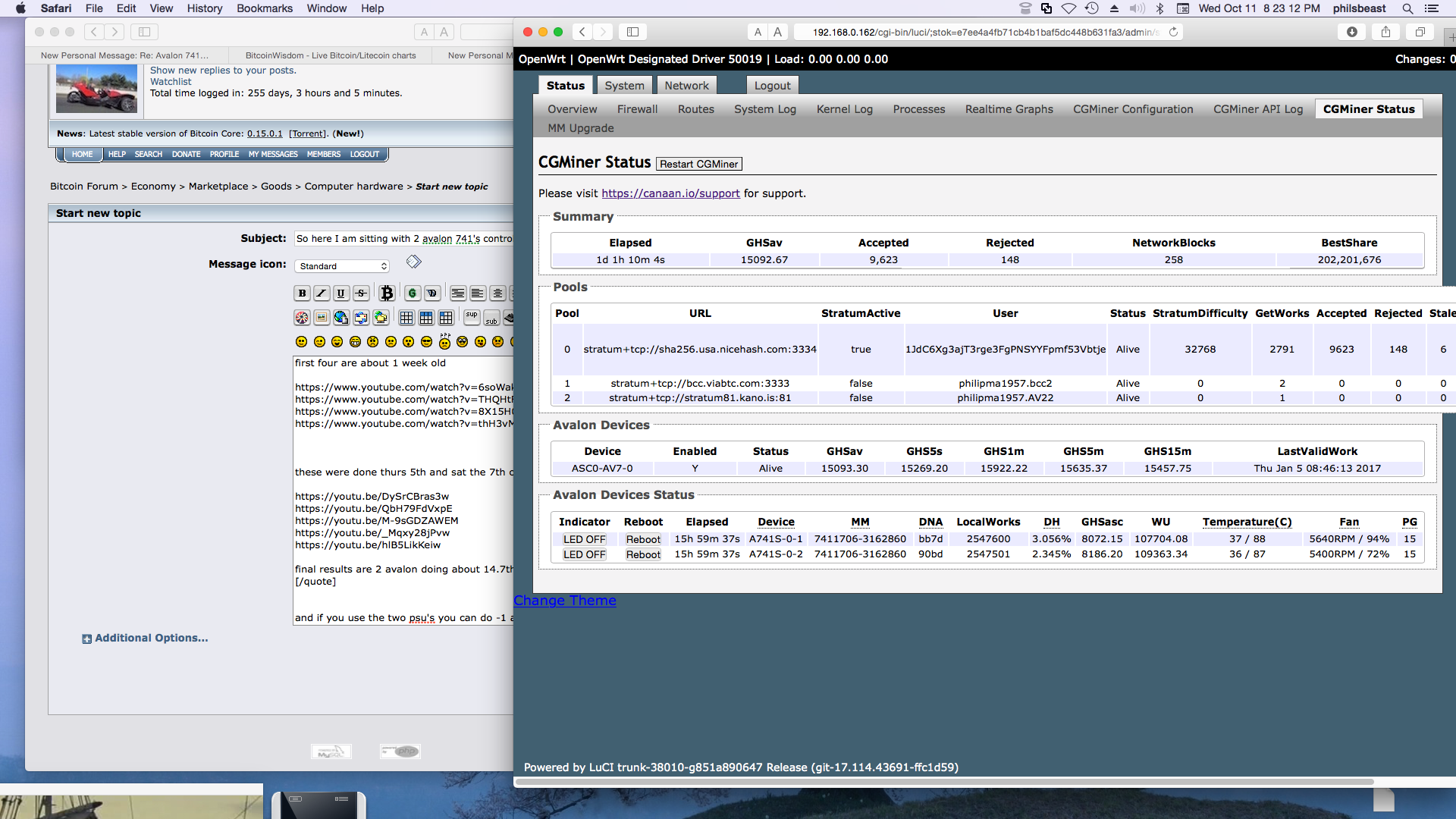Viewport: 1456px width, 819px height.
Task: Apply italic formatting in forum editor
Action: point(322,293)
